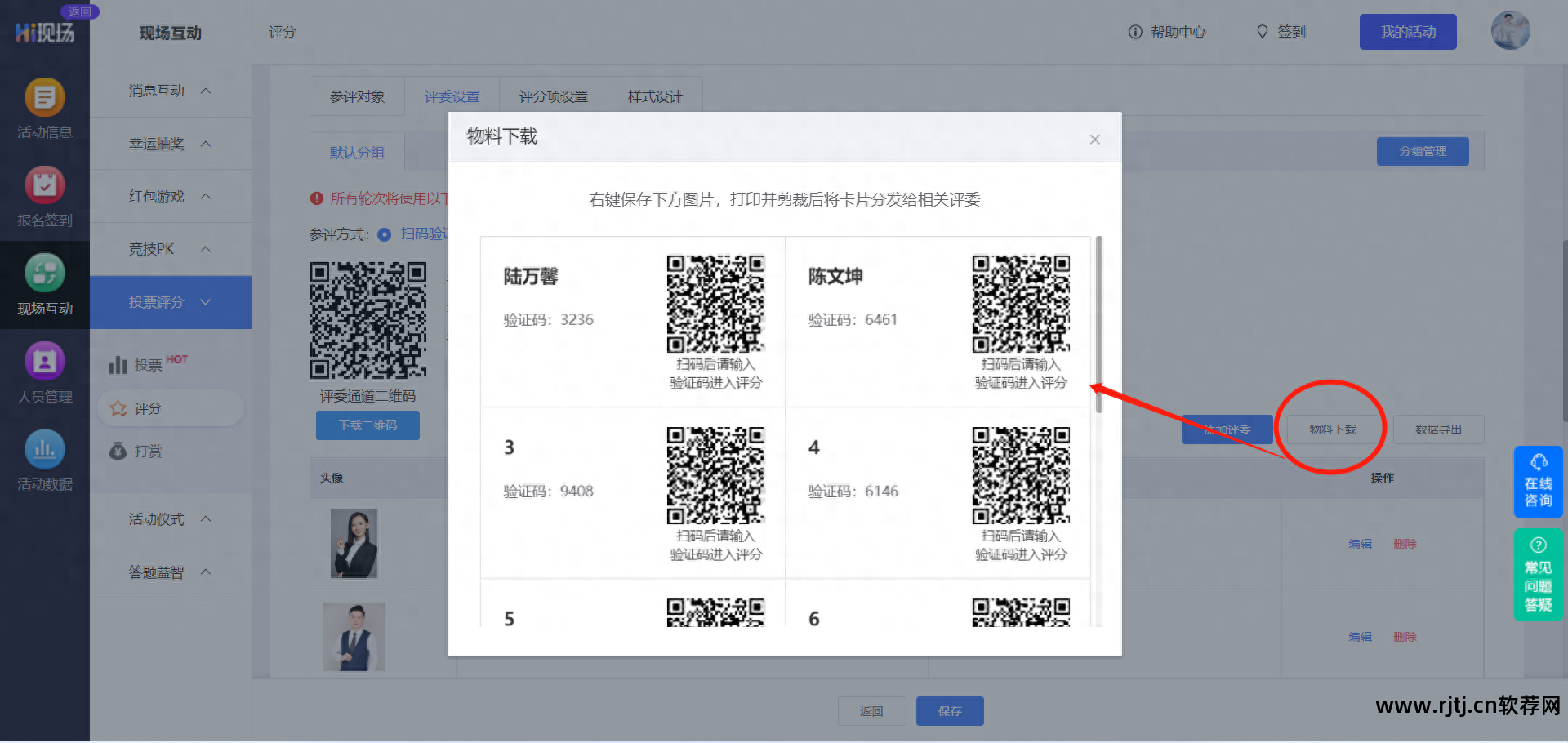The width and height of the screenshot is (1568, 743).
Task: Collapse the 投票评分 submenu
Action: coord(171,302)
